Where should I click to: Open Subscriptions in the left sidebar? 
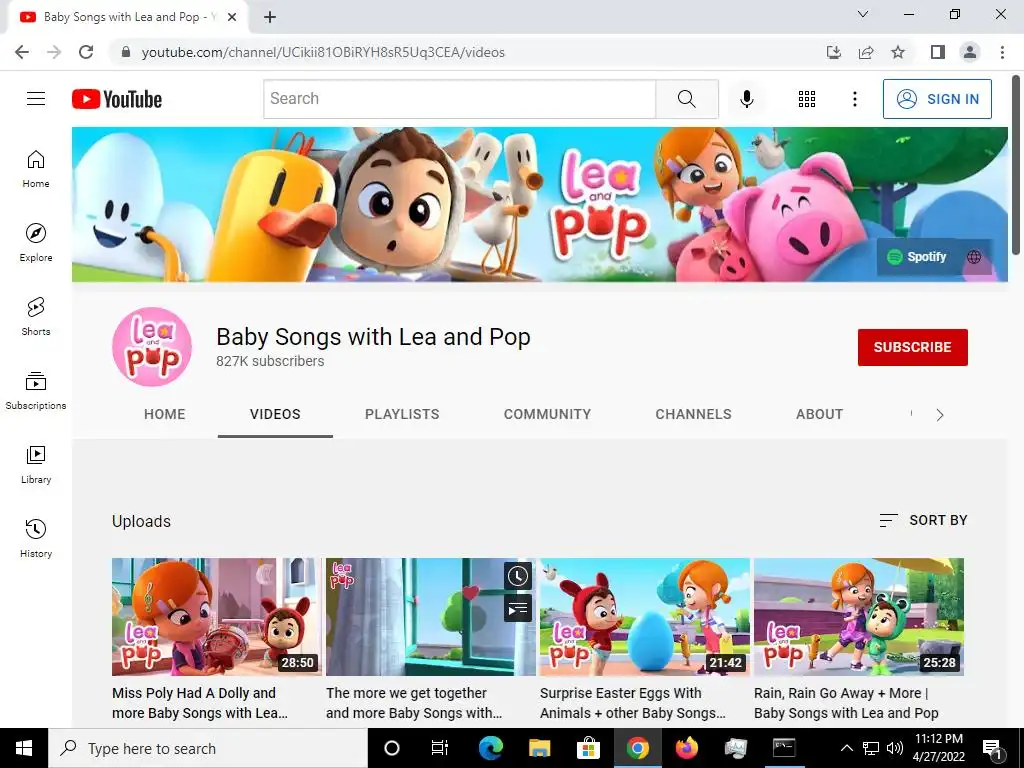[x=36, y=391]
